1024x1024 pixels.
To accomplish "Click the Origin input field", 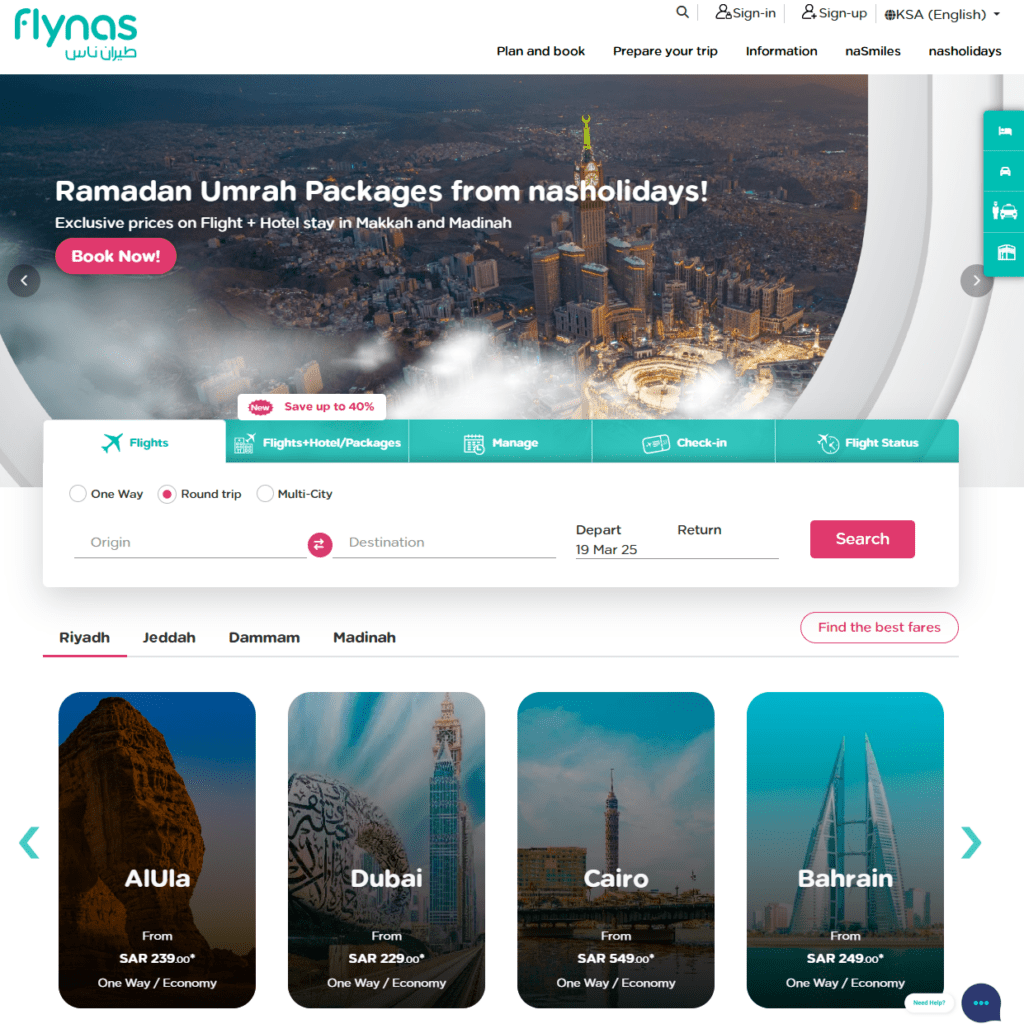I will [x=190, y=543].
